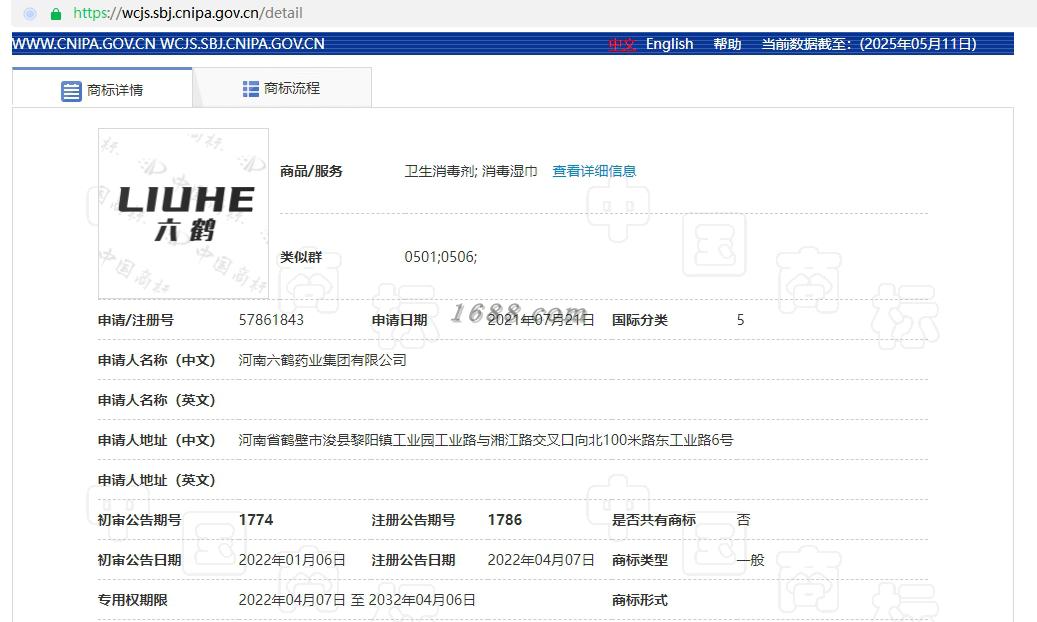This screenshot has width=1037, height=622.
Task: Select applicant name 河南六鹤药业集团有限公司
Action: [x=322, y=361]
